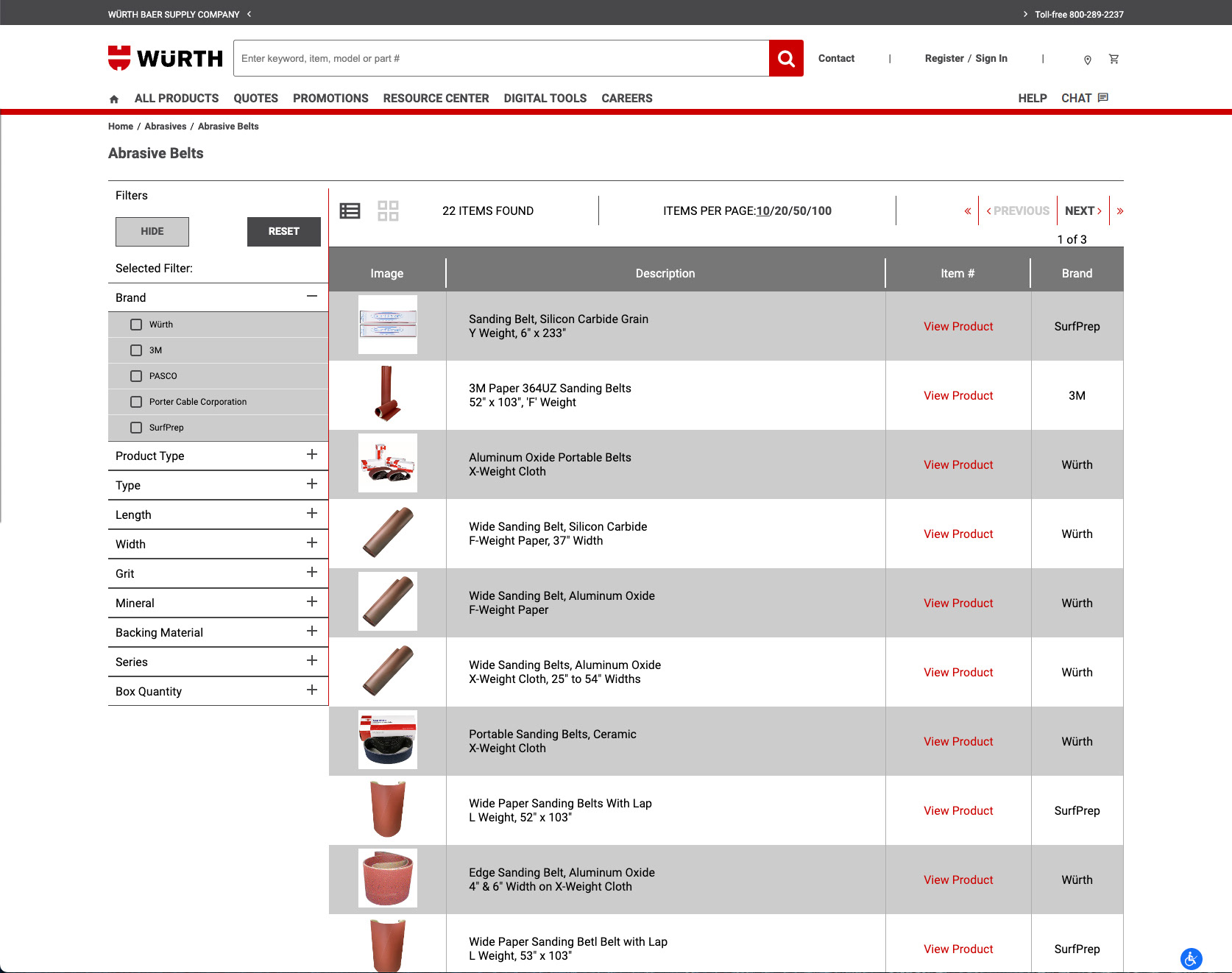Expand the Length filter

pyautogui.click(x=312, y=514)
